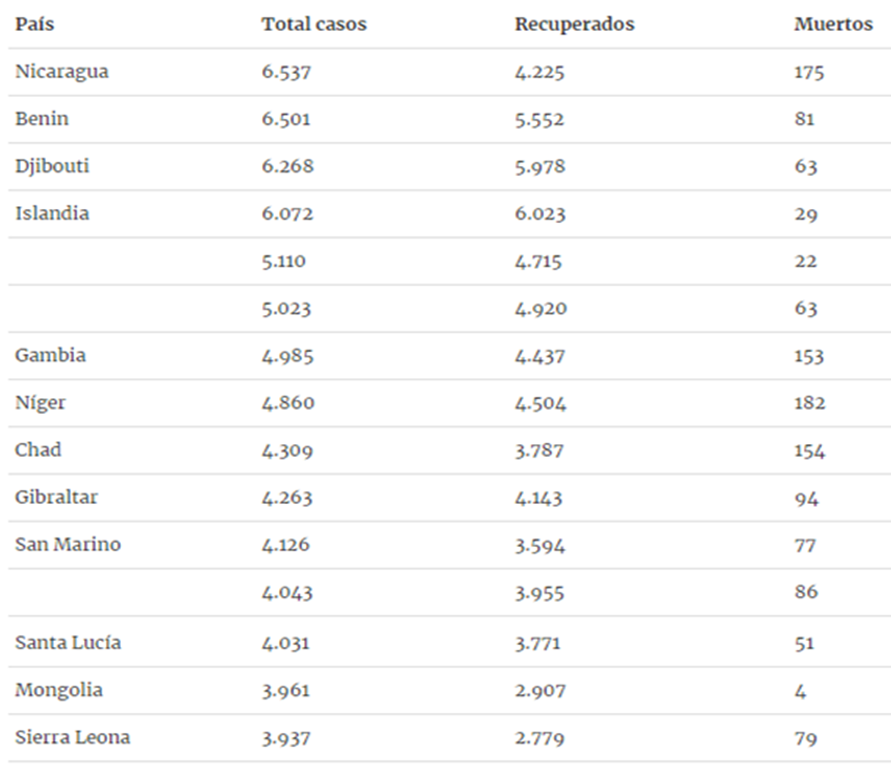The width and height of the screenshot is (892, 770).
Task: Click Níger's deaths value 182
Action: (x=810, y=403)
